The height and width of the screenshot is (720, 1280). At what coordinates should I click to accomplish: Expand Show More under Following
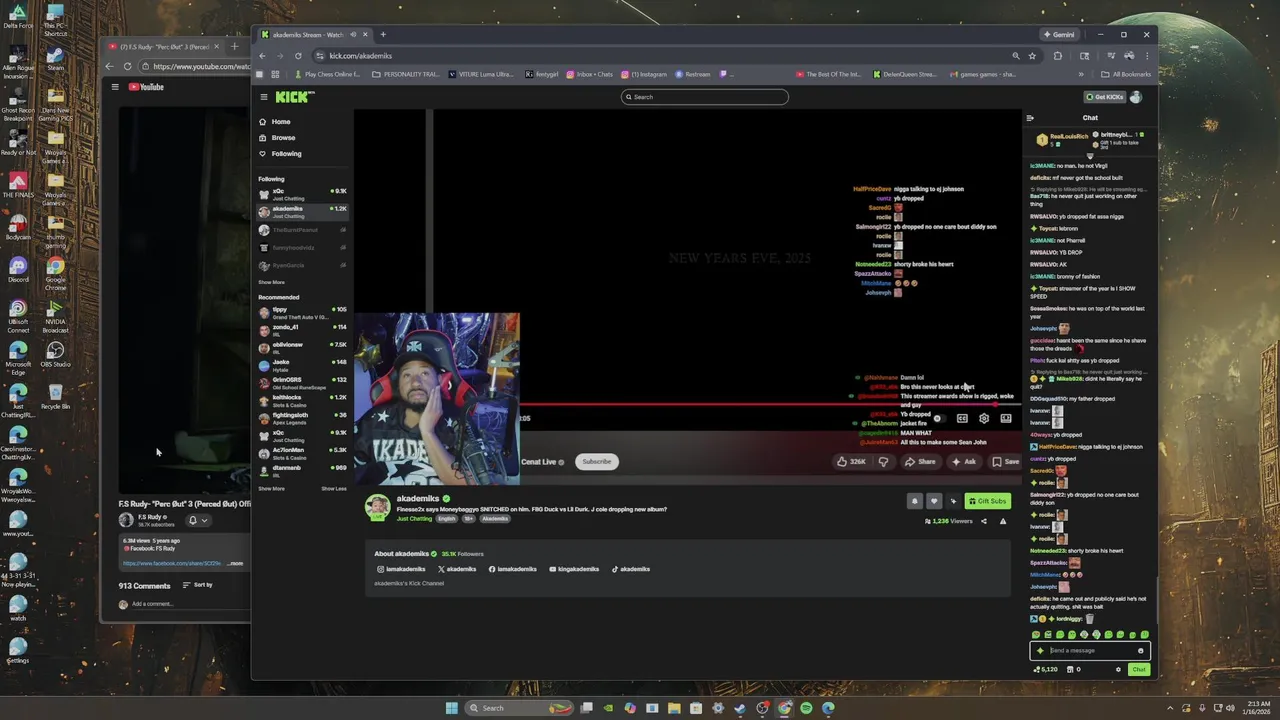pos(271,282)
